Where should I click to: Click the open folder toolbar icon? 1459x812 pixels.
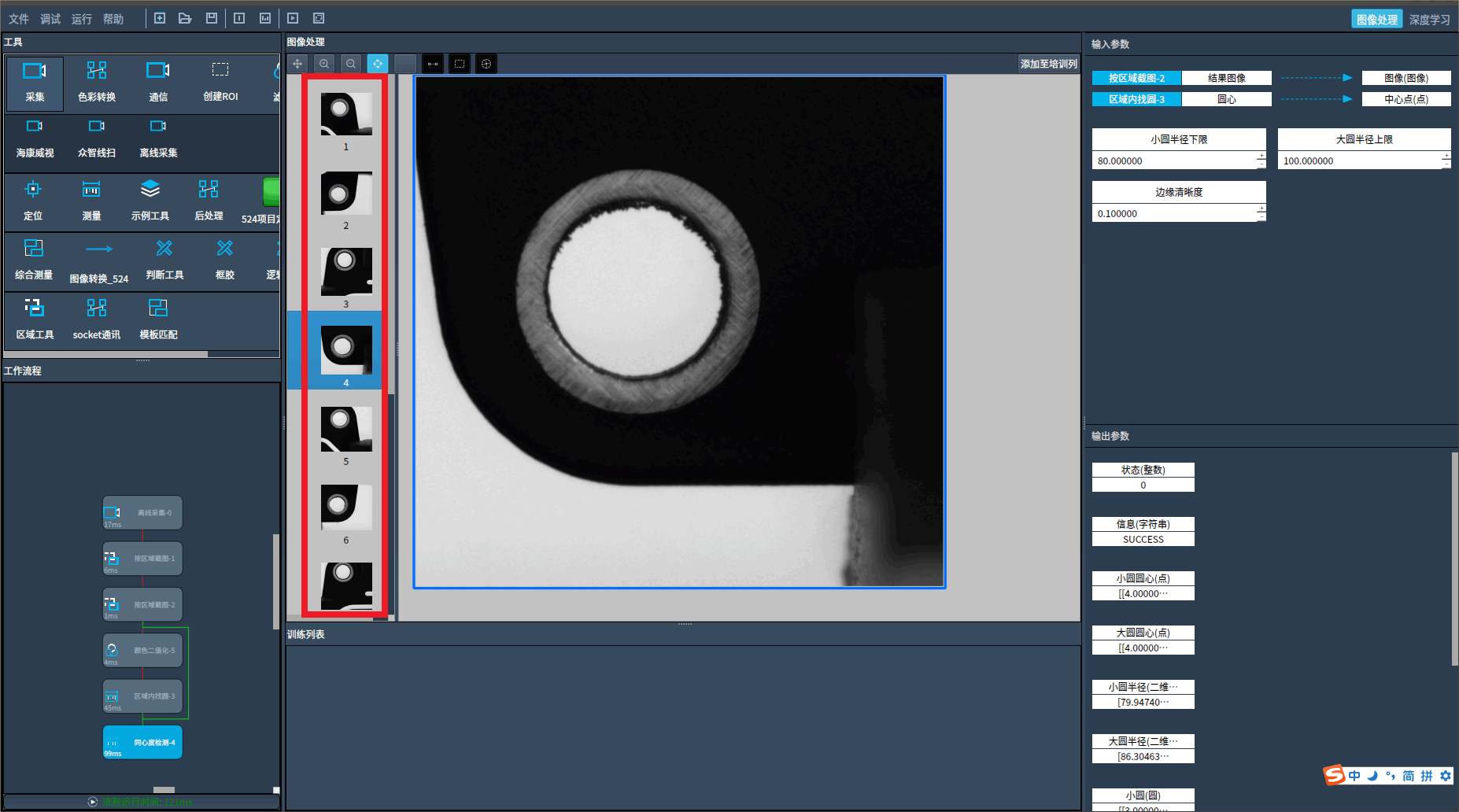(185, 18)
